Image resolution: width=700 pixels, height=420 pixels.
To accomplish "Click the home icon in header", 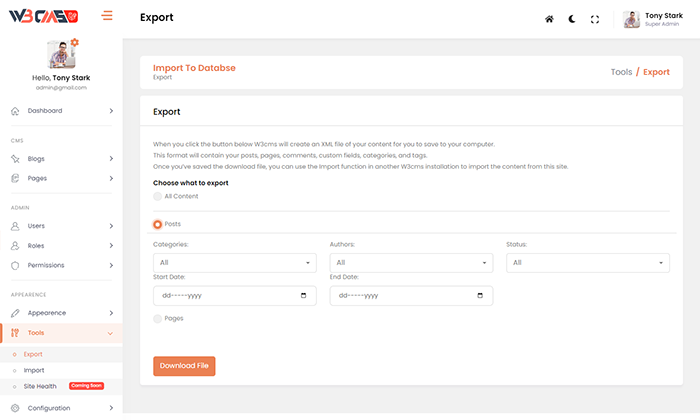I will tap(549, 19).
